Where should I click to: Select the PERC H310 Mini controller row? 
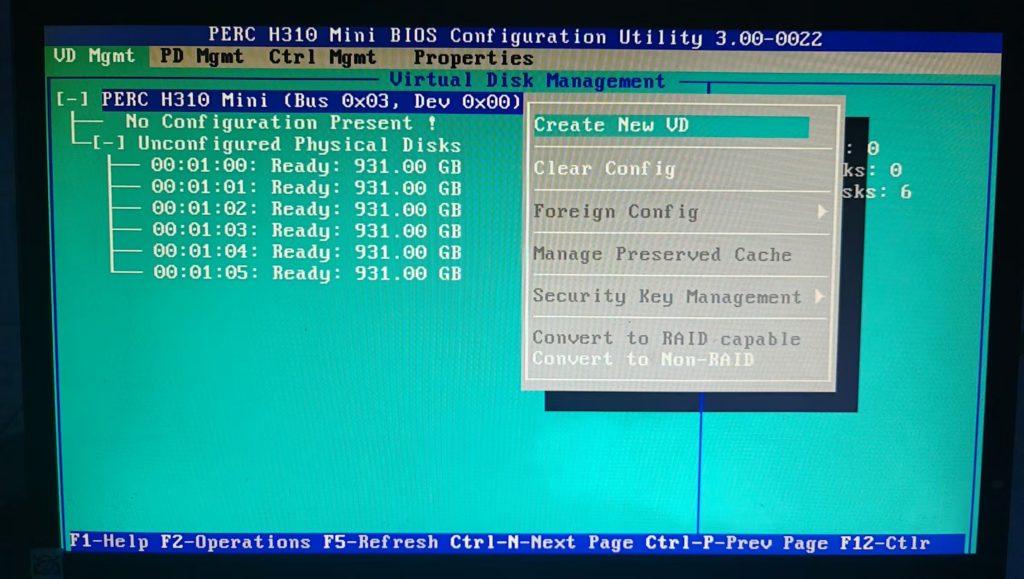point(312,101)
